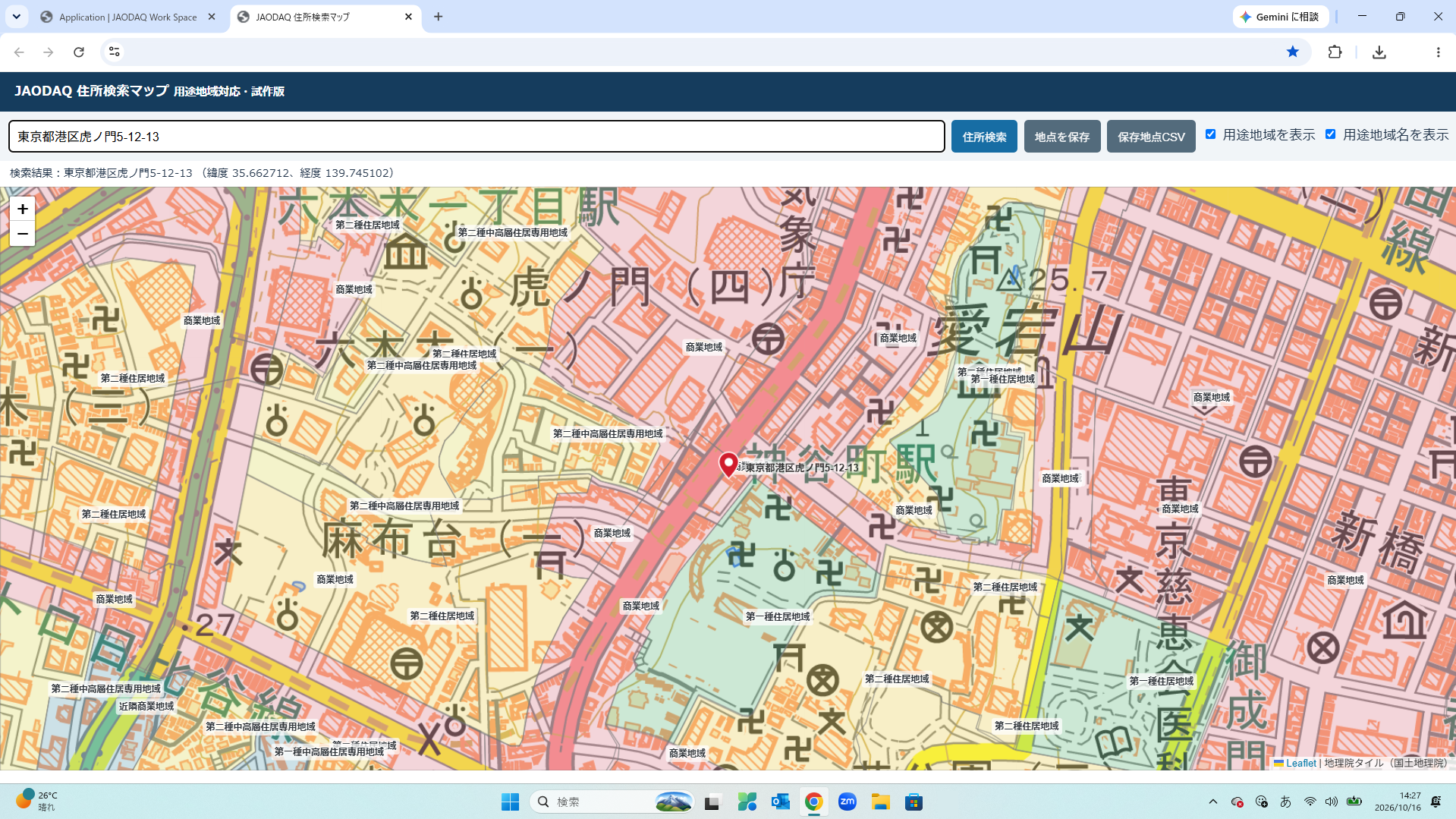This screenshot has width=1456, height=819.
Task: Click the 地理院タイル（国土地理院） attribution text
Action: point(1386,763)
